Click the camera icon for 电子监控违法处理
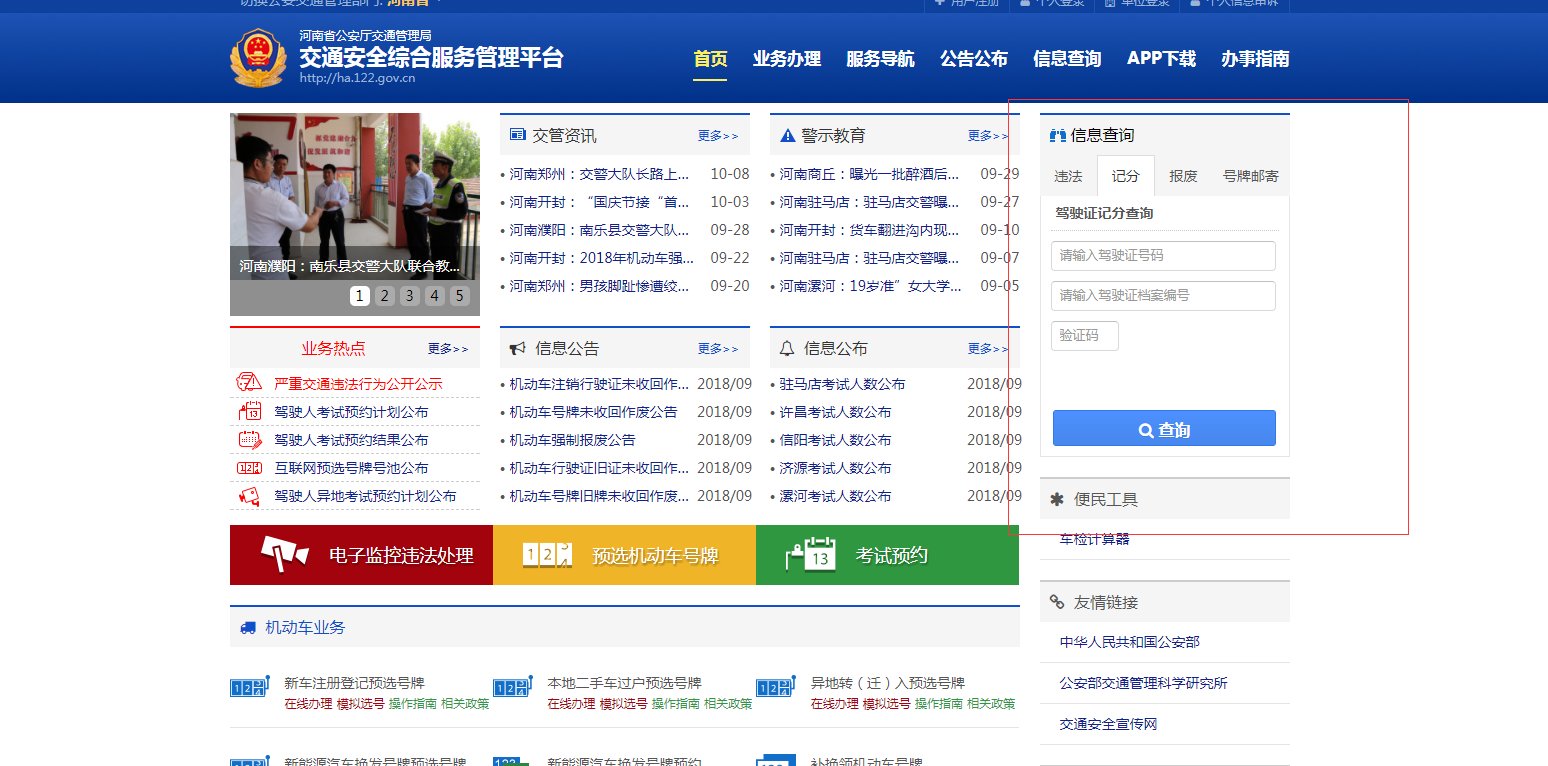The width and height of the screenshot is (1548, 766). tap(285, 555)
